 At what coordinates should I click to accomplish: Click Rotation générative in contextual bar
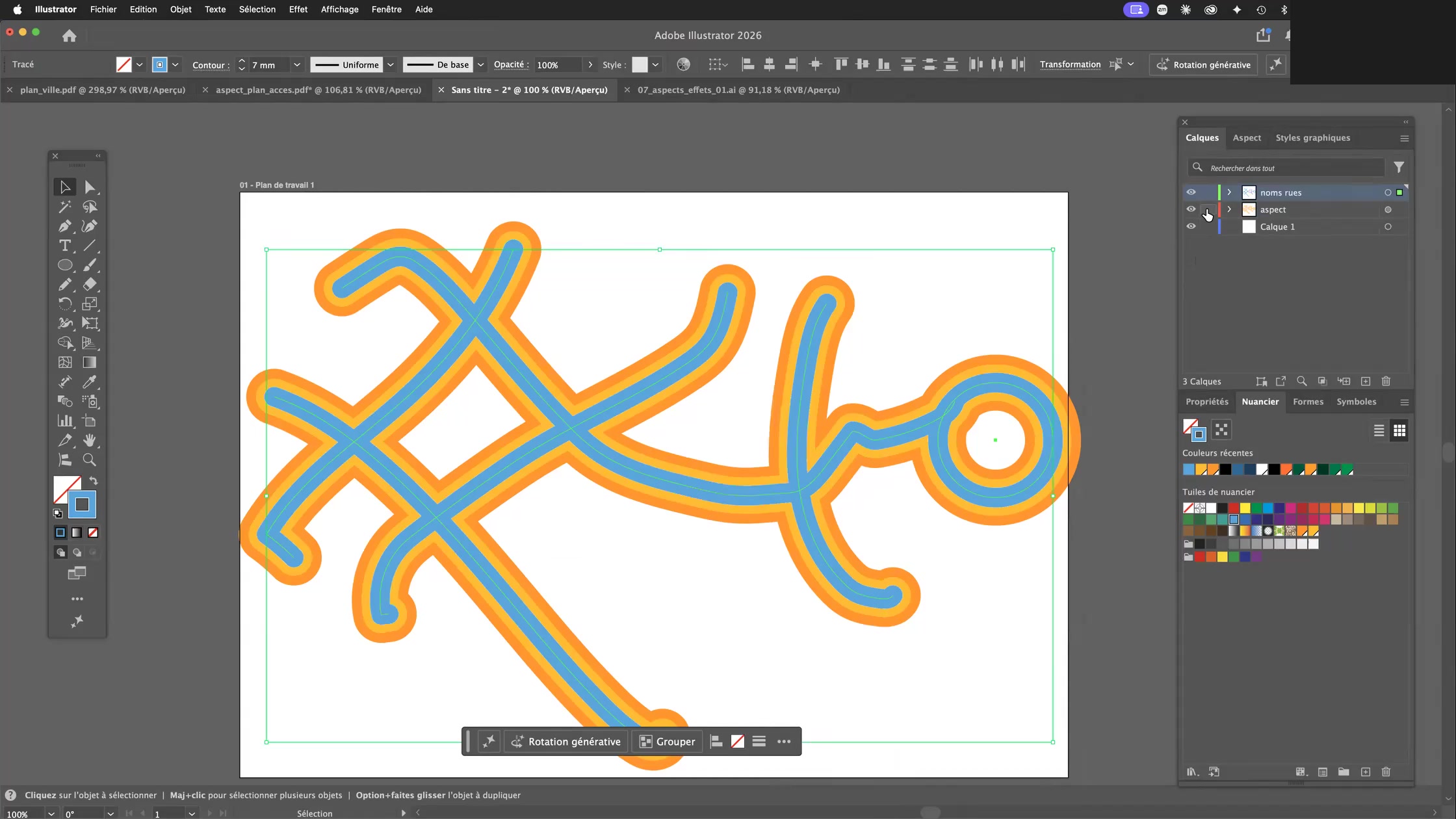tap(565, 742)
